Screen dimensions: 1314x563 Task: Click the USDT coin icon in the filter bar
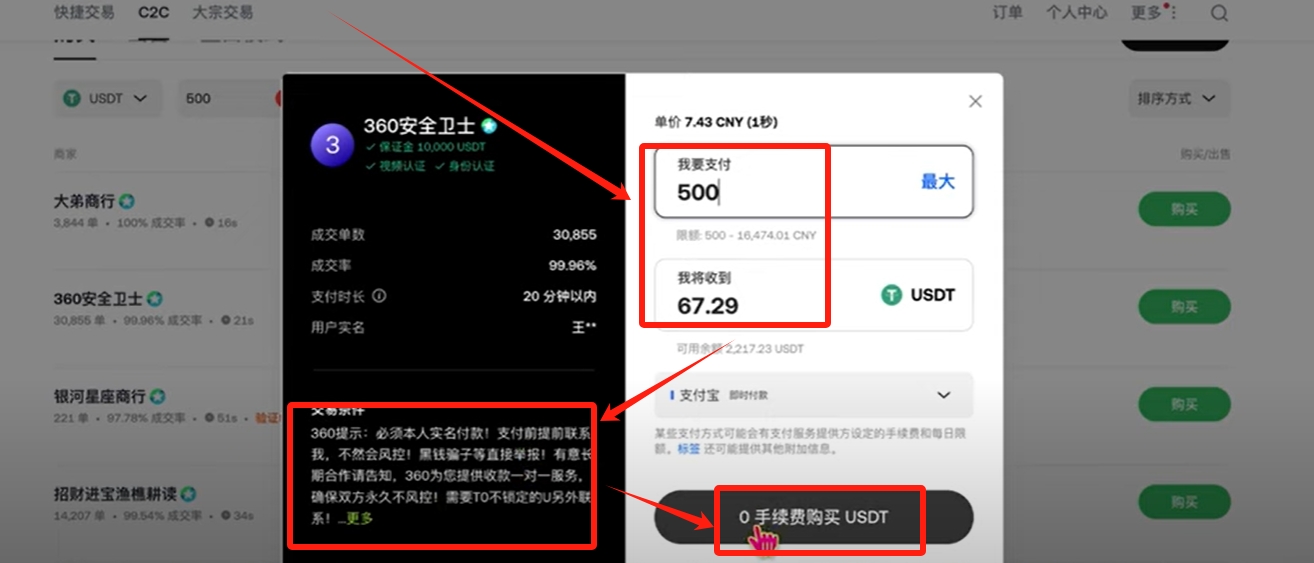[x=72, y=98]
